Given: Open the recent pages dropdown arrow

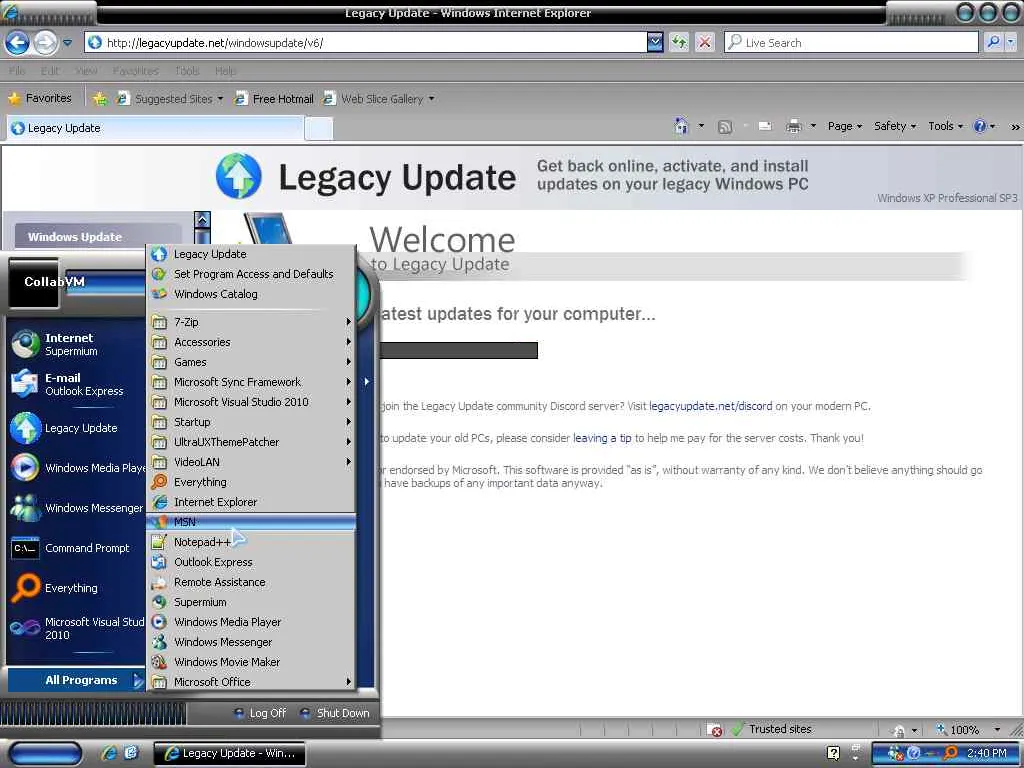Looking at the screenshot, I should pos(67,43).
